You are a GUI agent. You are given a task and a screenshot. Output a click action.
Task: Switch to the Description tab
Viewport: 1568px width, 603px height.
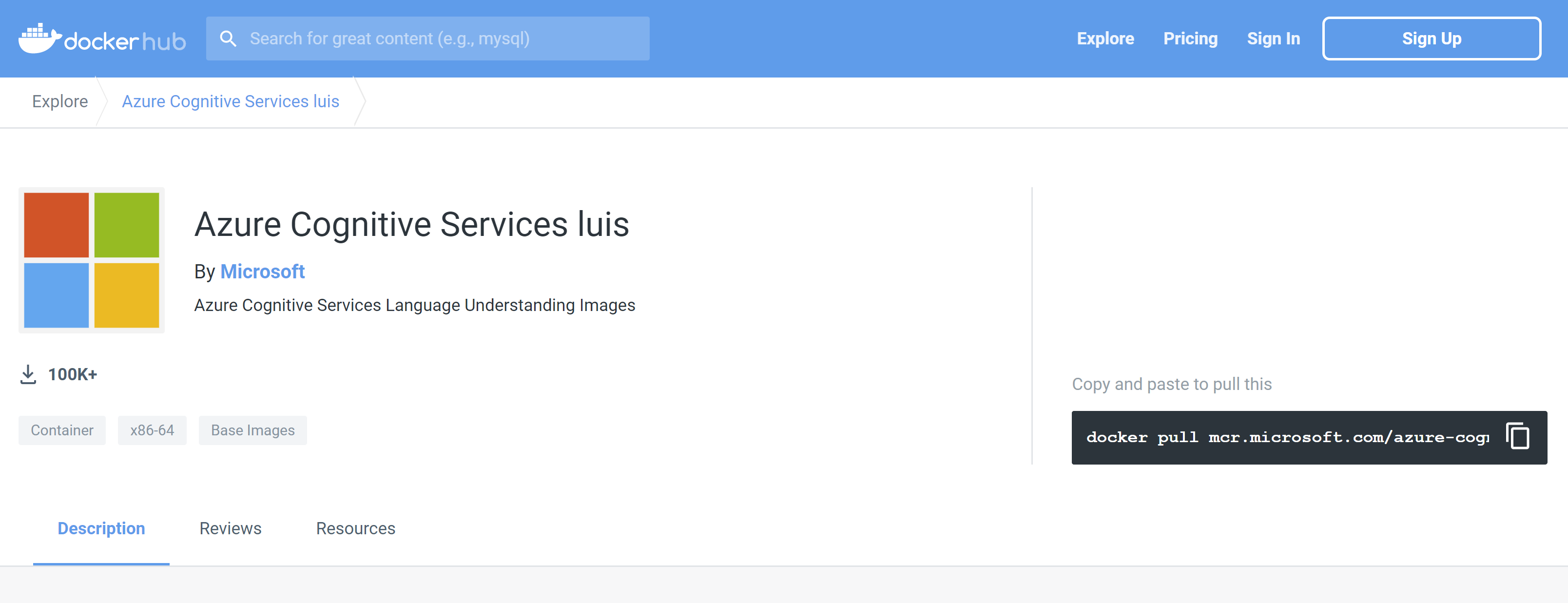(x=101, y=528)
